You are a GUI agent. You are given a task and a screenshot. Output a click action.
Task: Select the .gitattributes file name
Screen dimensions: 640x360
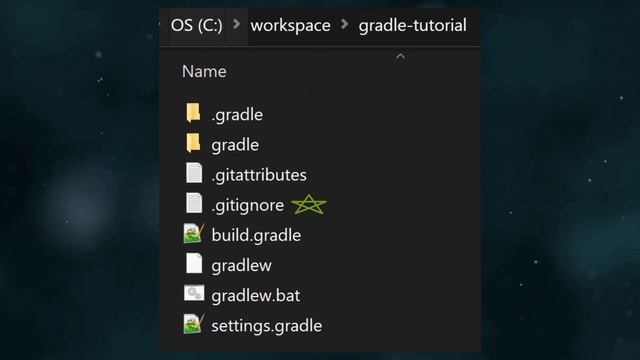(259, 175)
